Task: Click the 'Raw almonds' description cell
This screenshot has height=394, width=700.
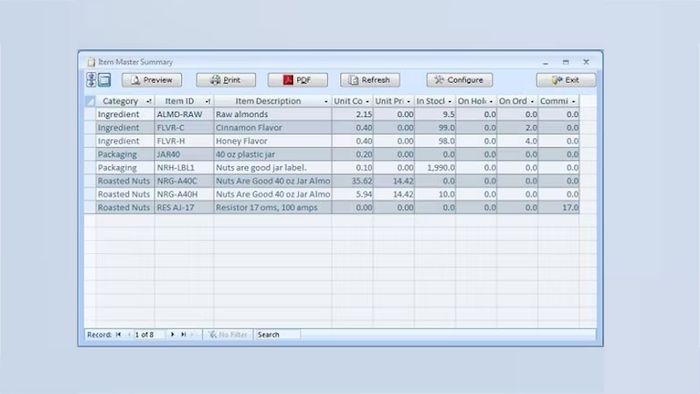Action: click(x=273, y=114)
